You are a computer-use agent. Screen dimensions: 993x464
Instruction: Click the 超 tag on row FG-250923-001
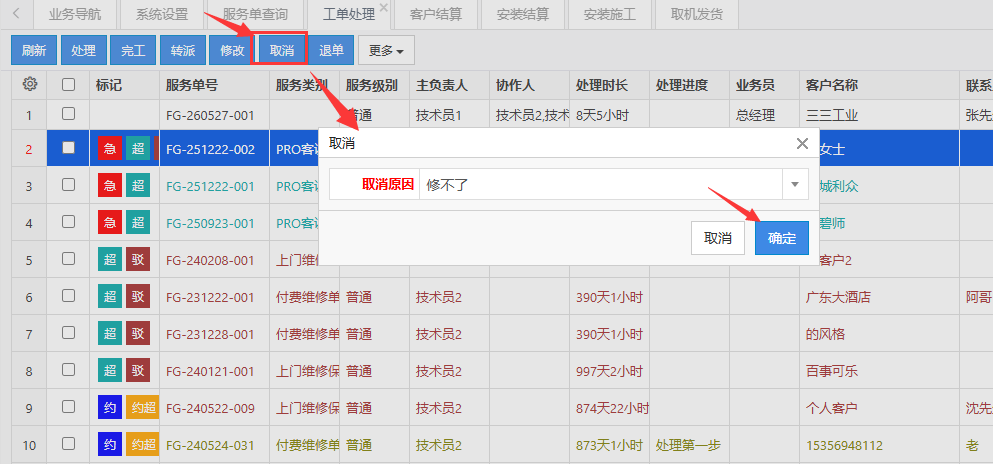[138, 223]
